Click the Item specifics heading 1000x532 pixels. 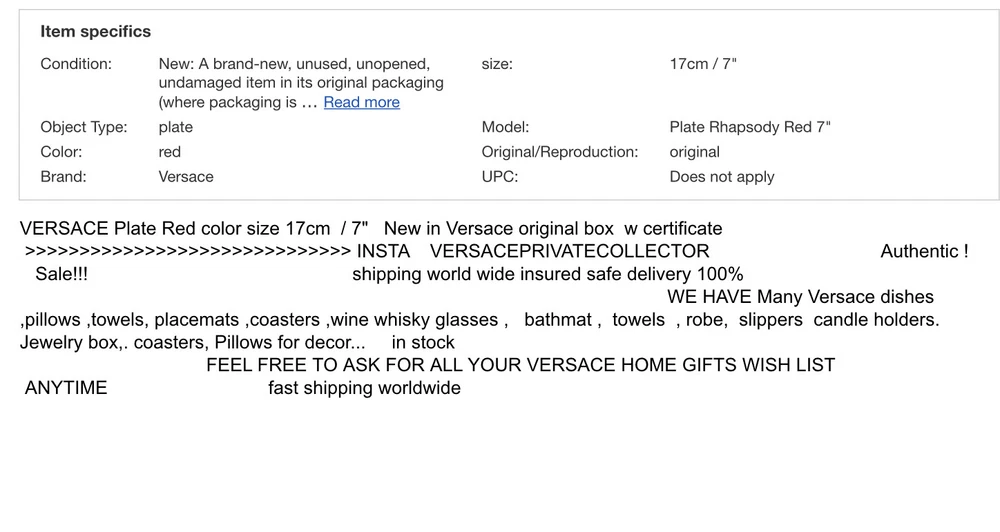(95, 31)
